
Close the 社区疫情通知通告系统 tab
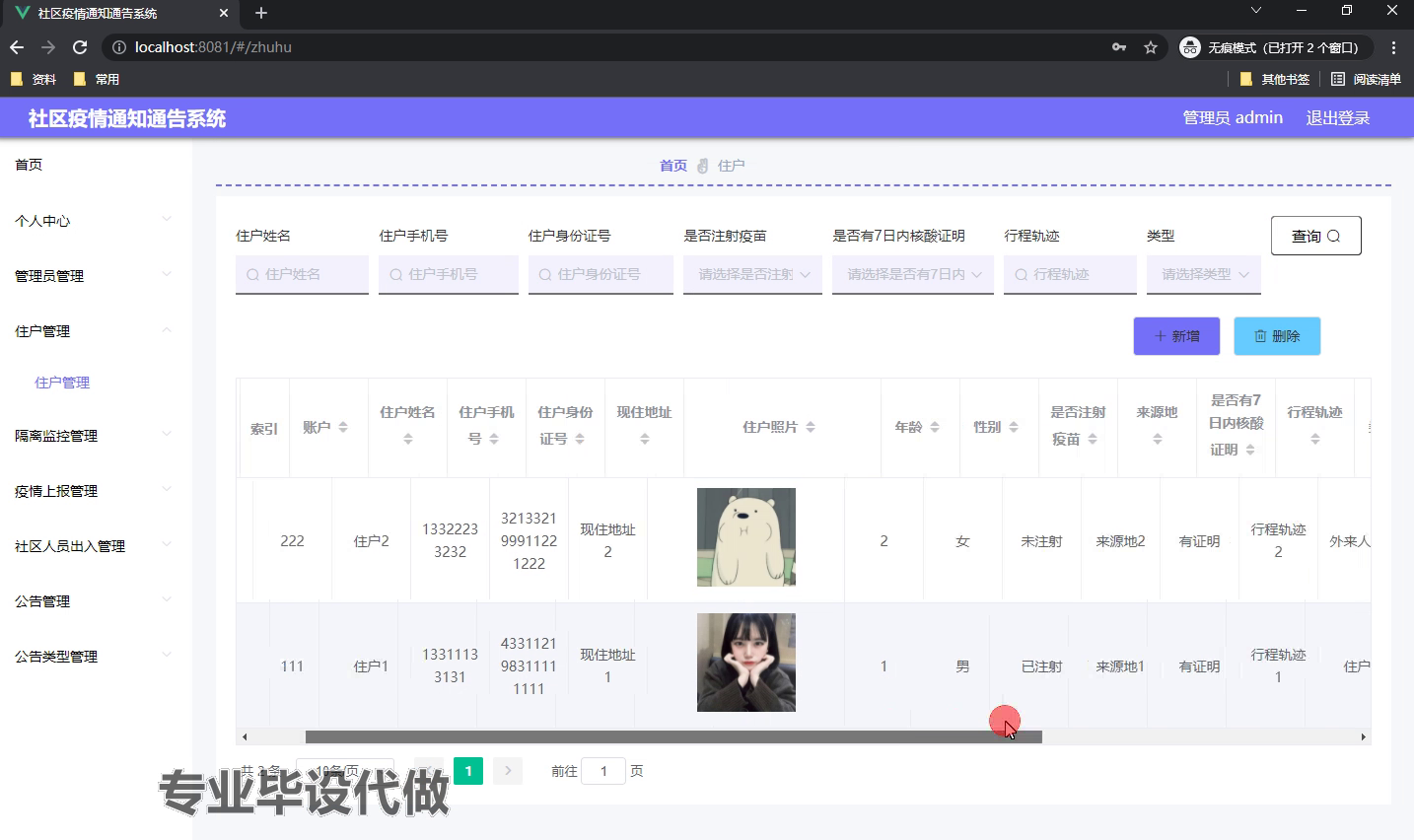click(x=224, y=13)
